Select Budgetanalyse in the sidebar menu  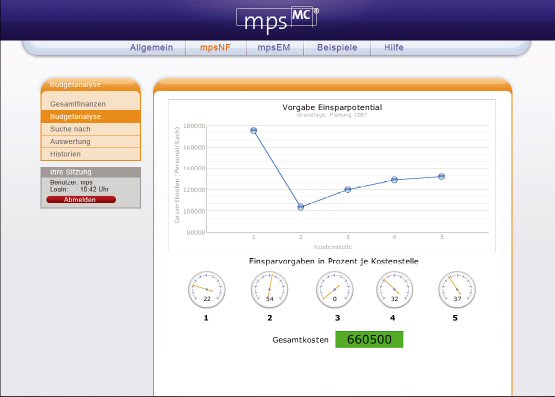(x=91, y=116)
